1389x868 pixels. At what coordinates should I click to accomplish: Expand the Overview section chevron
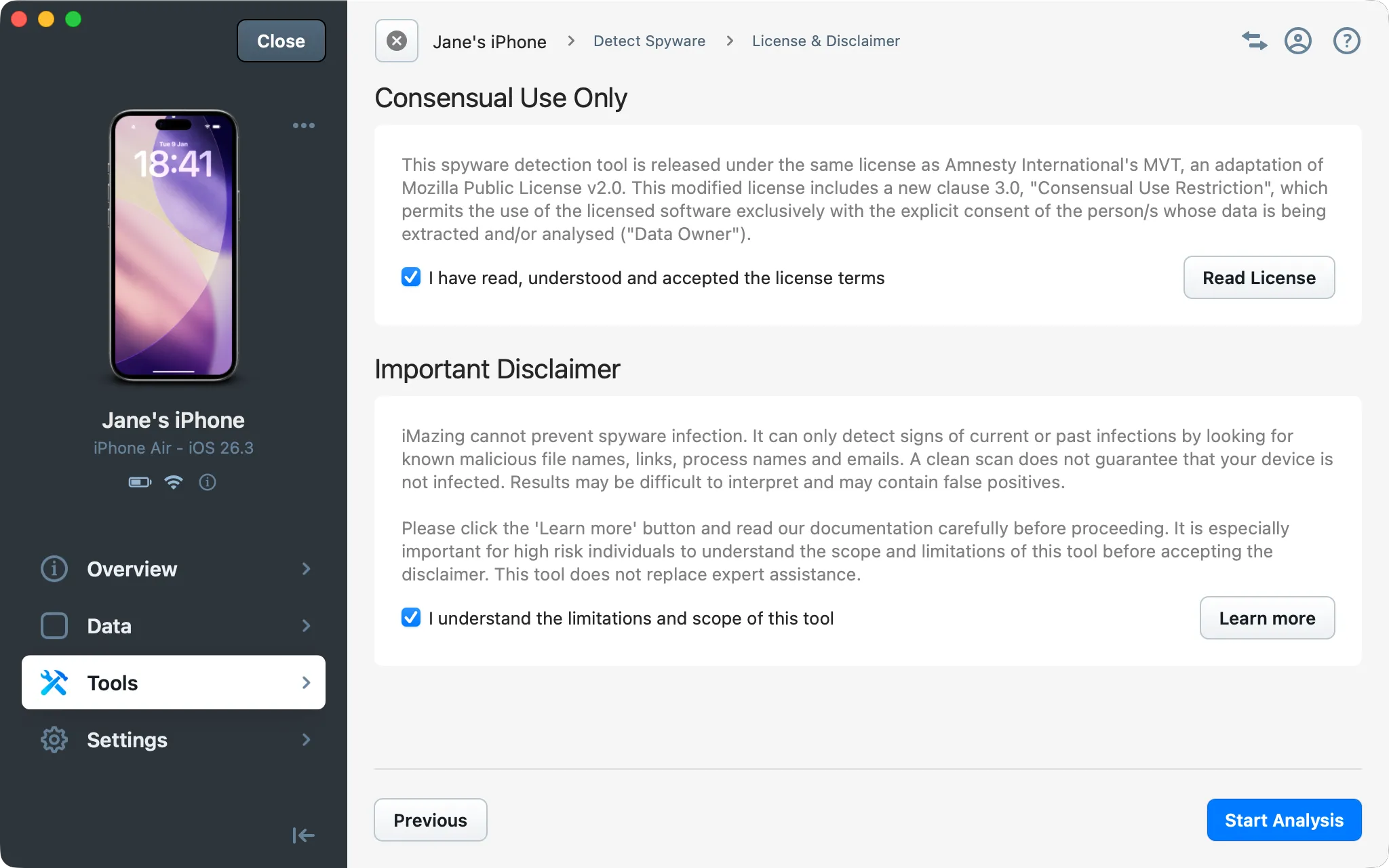306,569
